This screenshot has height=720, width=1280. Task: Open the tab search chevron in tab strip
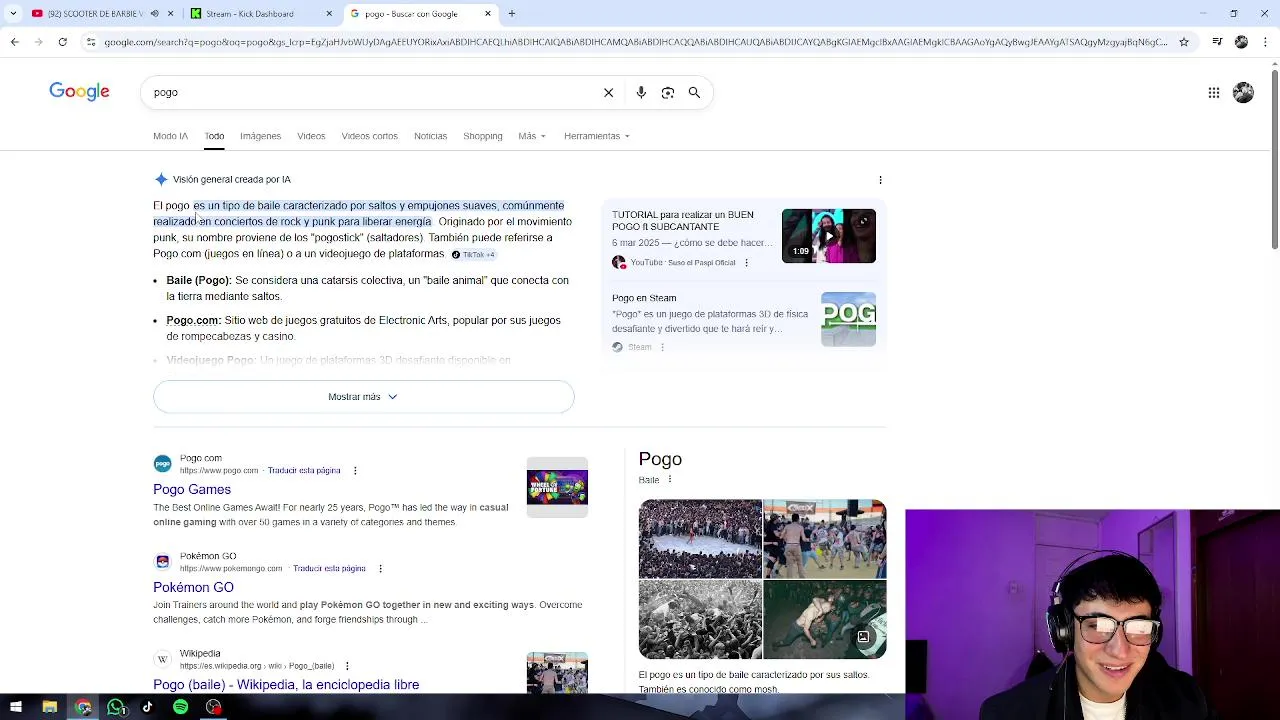[x=13, y=14]
